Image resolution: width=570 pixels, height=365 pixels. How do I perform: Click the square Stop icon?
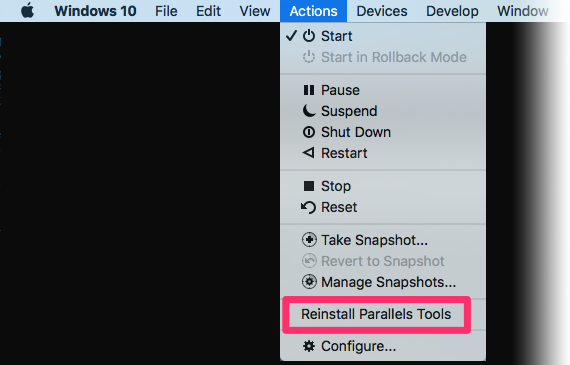(309, 186)
